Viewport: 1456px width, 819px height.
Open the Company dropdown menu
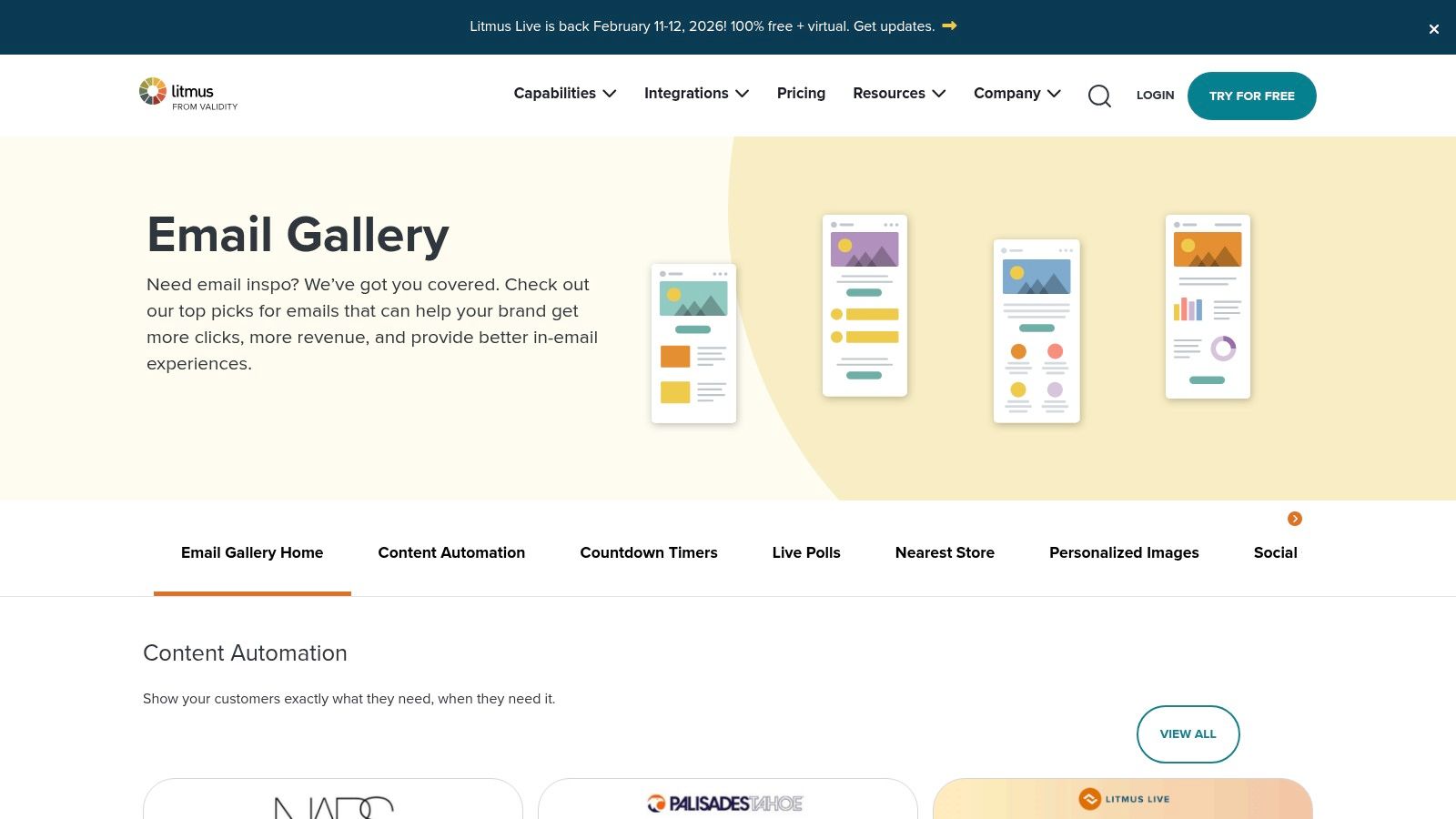pyautogui.click(x=1016, y=93)
